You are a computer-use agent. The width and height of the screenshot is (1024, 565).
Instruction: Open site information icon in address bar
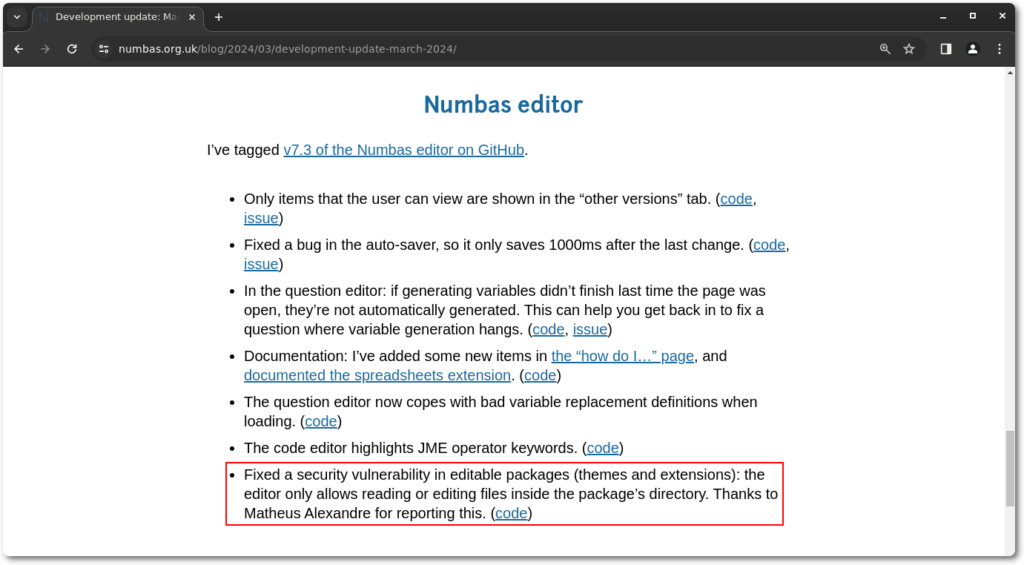pos(103,49)
